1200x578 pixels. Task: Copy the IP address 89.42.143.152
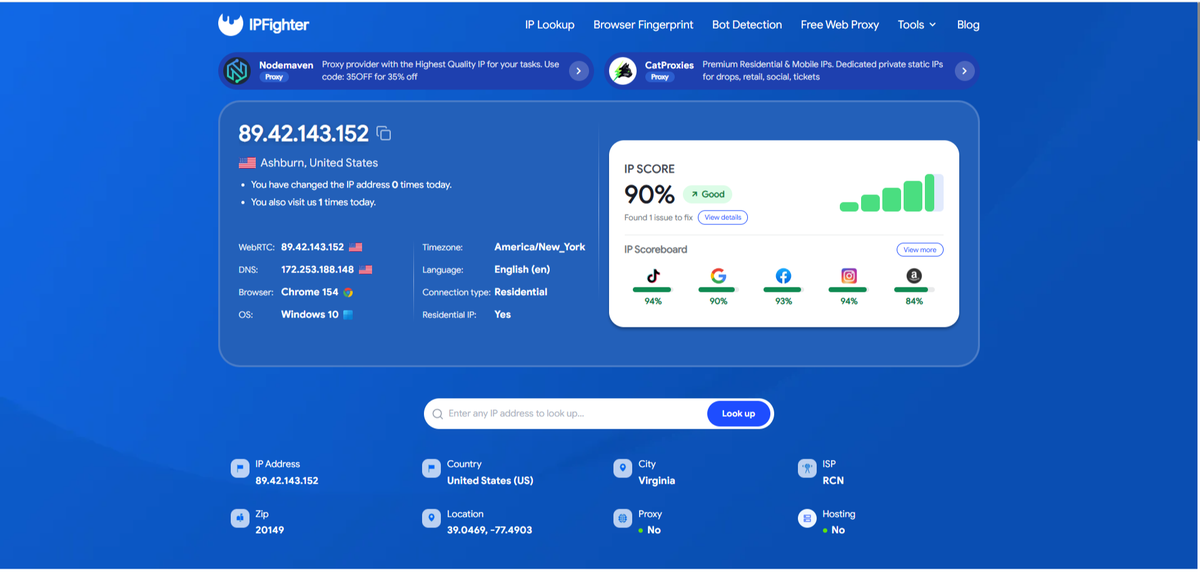click(384, 134)
